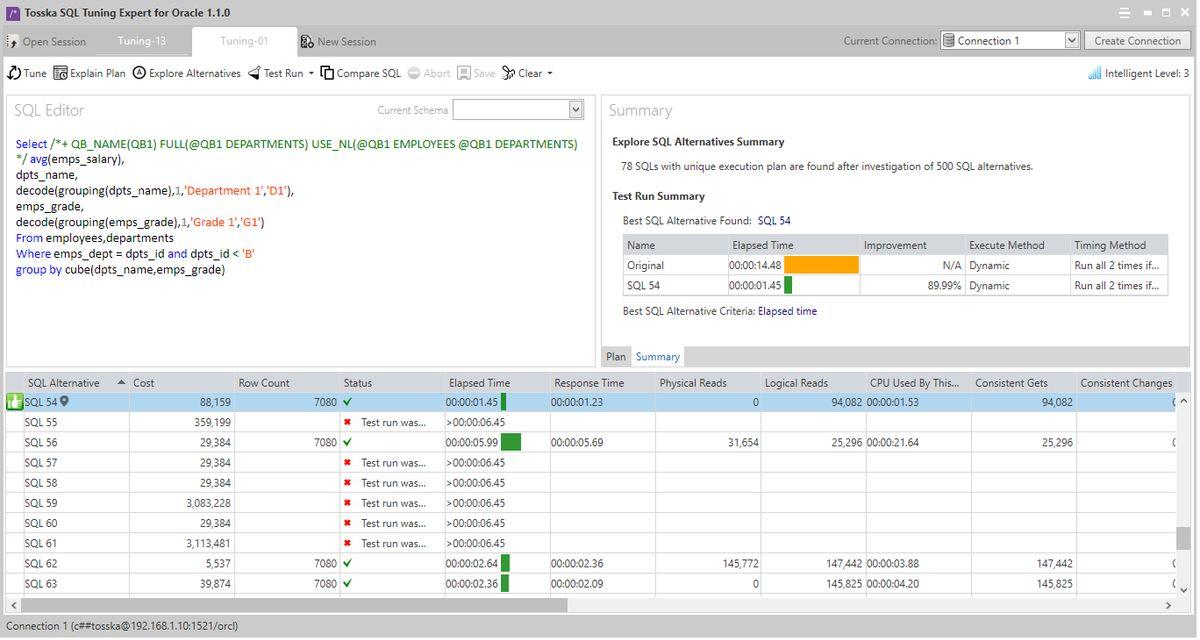Click the vertical scrollbar thumb of results grid

tap(1183, 538)
